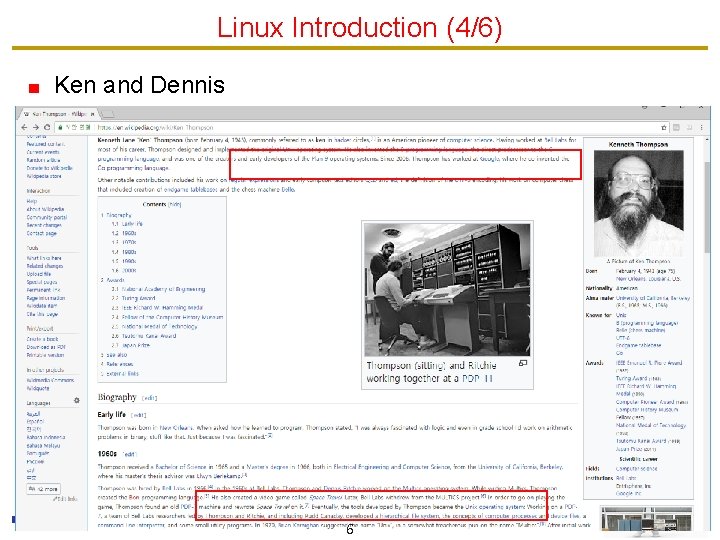Jump to See also in Contents
Image resolution: width=720 pixels, height=540 pixels.
114,355
